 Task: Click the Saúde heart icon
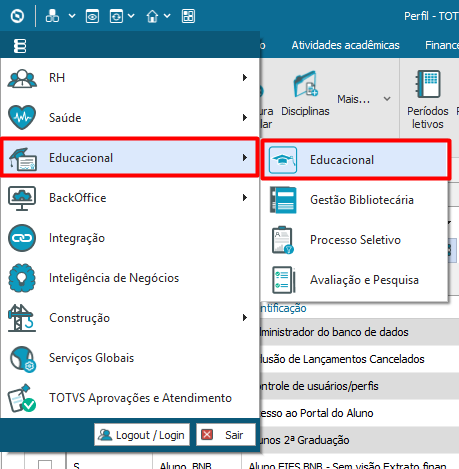[22, 117]
